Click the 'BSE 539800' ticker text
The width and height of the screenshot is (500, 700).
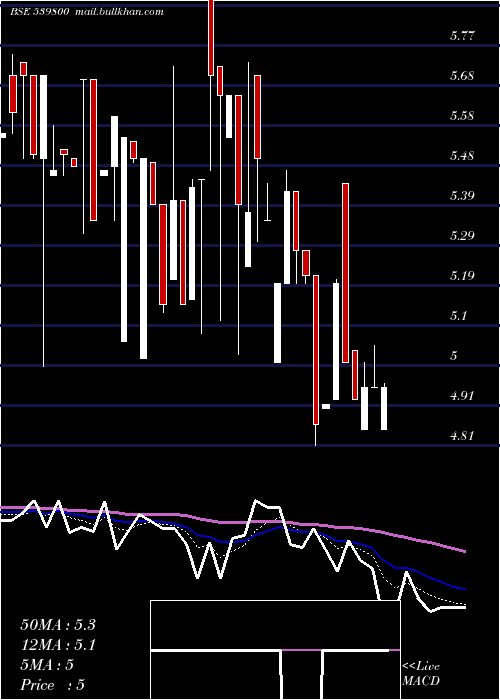(x=40, y=12)
